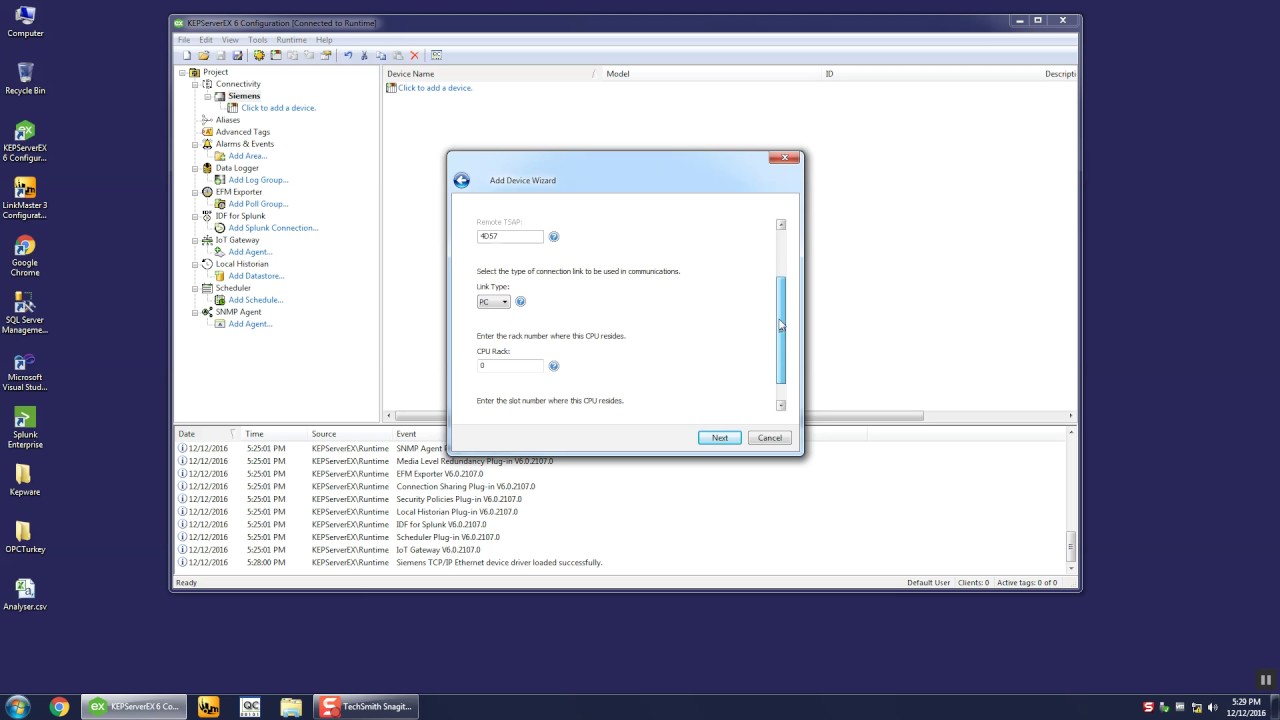Screen dimensions: 1280x720
Task: Click the CPU Rack input field
Action: [511, 366]
